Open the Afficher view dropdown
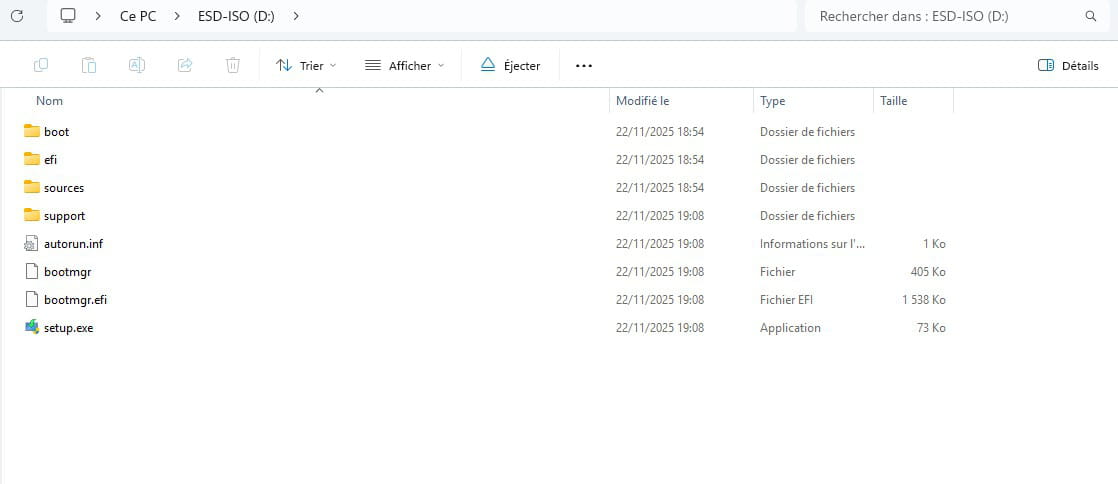The height and width of the screenshot is (484, 1118). (x=404, y=66)
